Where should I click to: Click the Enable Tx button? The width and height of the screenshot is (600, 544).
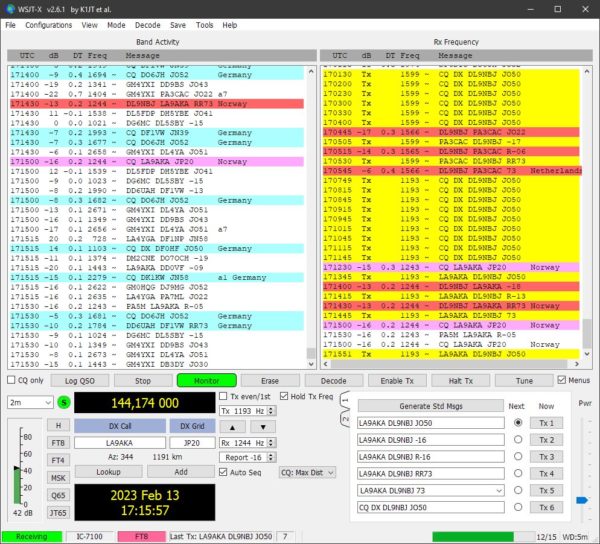tap(397, 381)
